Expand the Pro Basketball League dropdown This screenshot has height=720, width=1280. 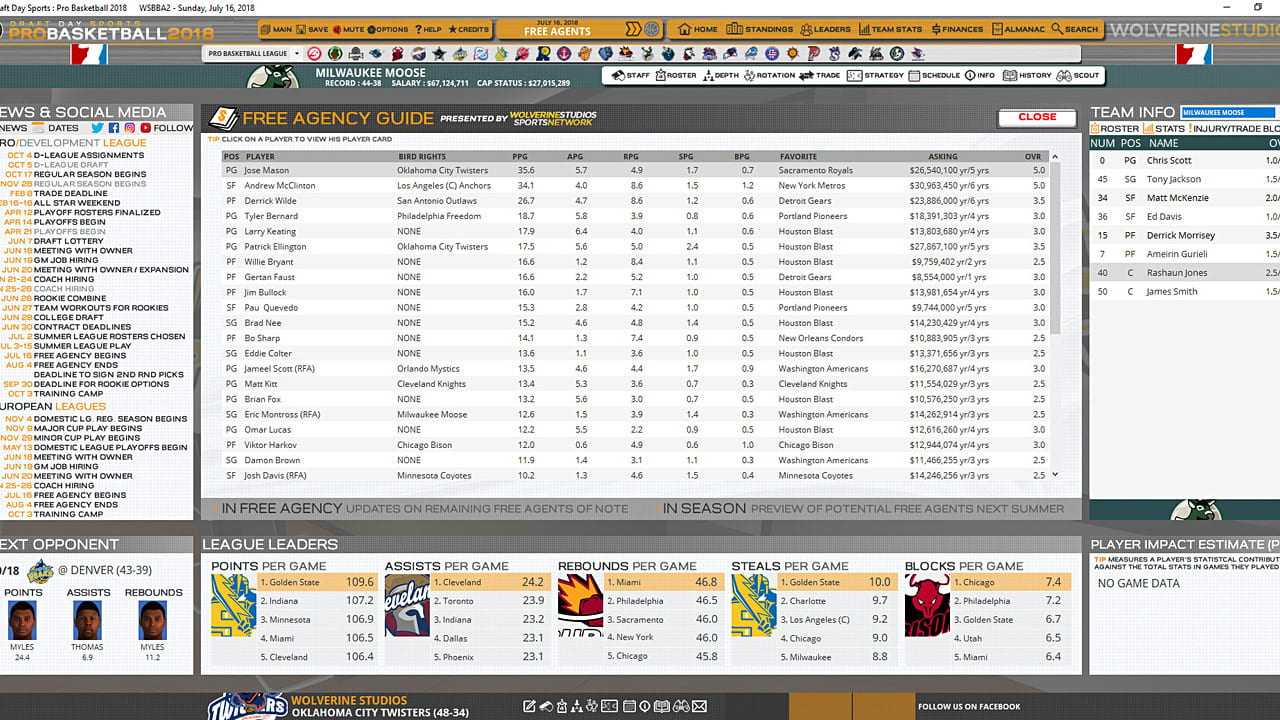(x=252, y=53)
